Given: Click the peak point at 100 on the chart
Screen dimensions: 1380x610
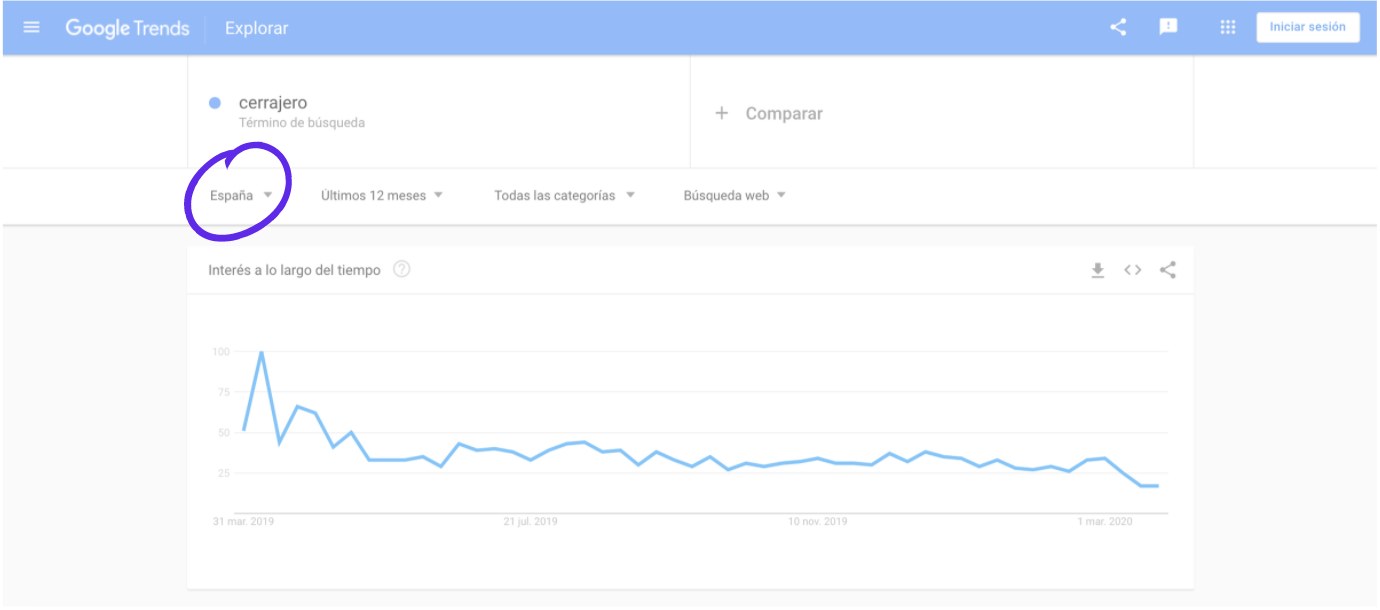Looking at the screenshot, I should click(x=262, y=352).
